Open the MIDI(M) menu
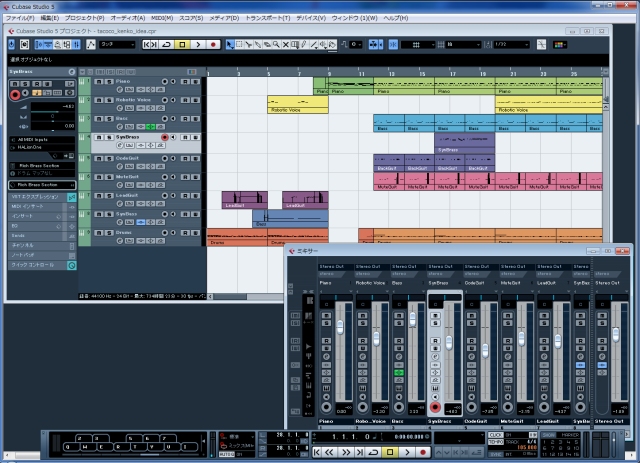 162,18
